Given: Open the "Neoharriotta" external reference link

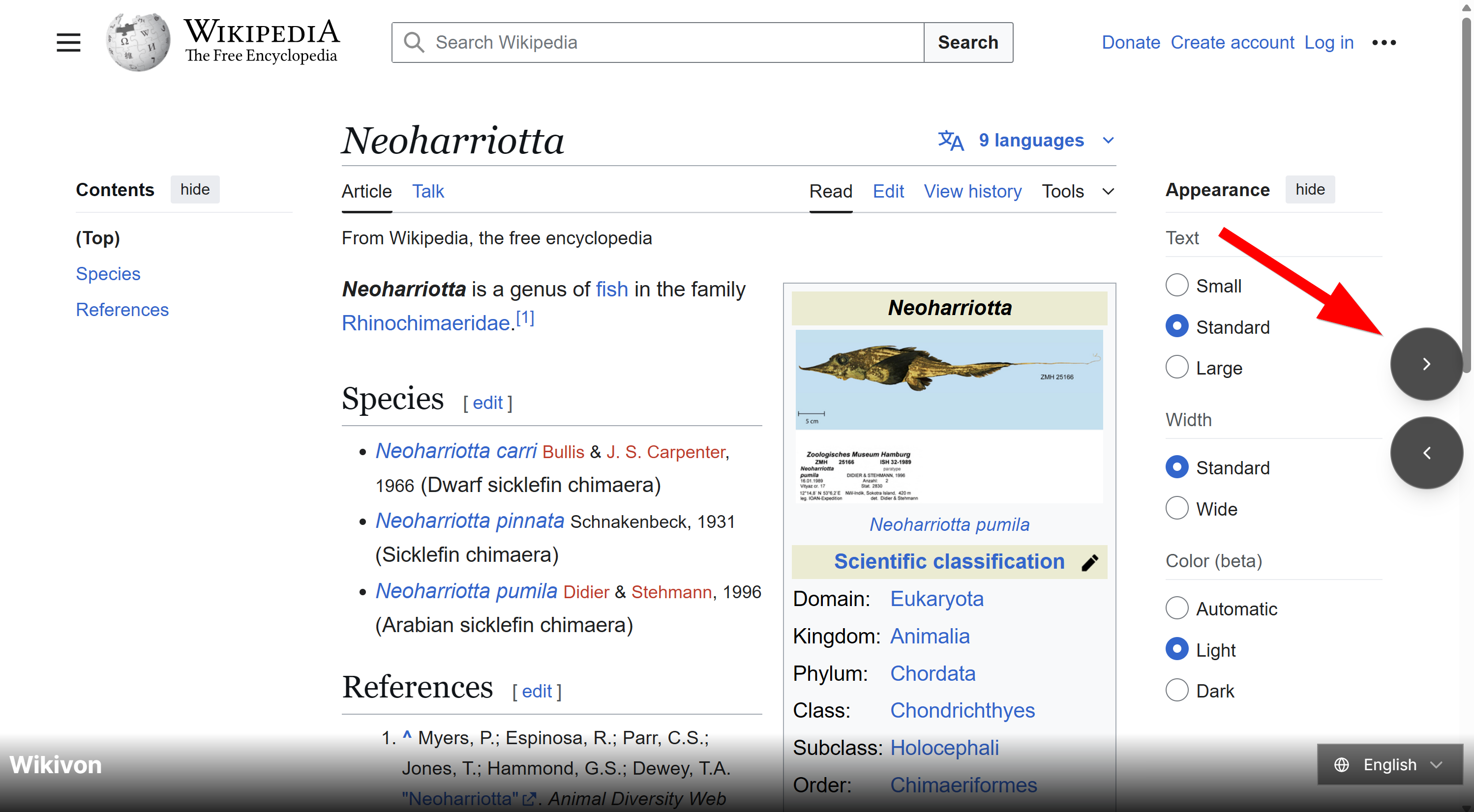Looking at the screenshot, I should pos(469,798).
